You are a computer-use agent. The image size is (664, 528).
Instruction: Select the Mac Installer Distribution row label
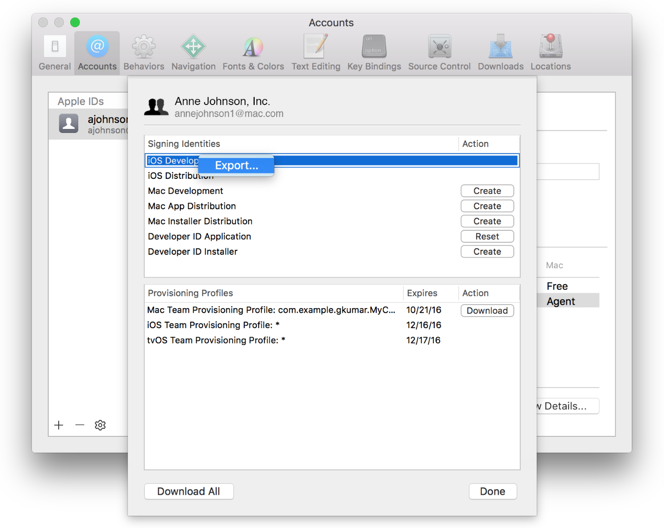[x=200, y=221]
